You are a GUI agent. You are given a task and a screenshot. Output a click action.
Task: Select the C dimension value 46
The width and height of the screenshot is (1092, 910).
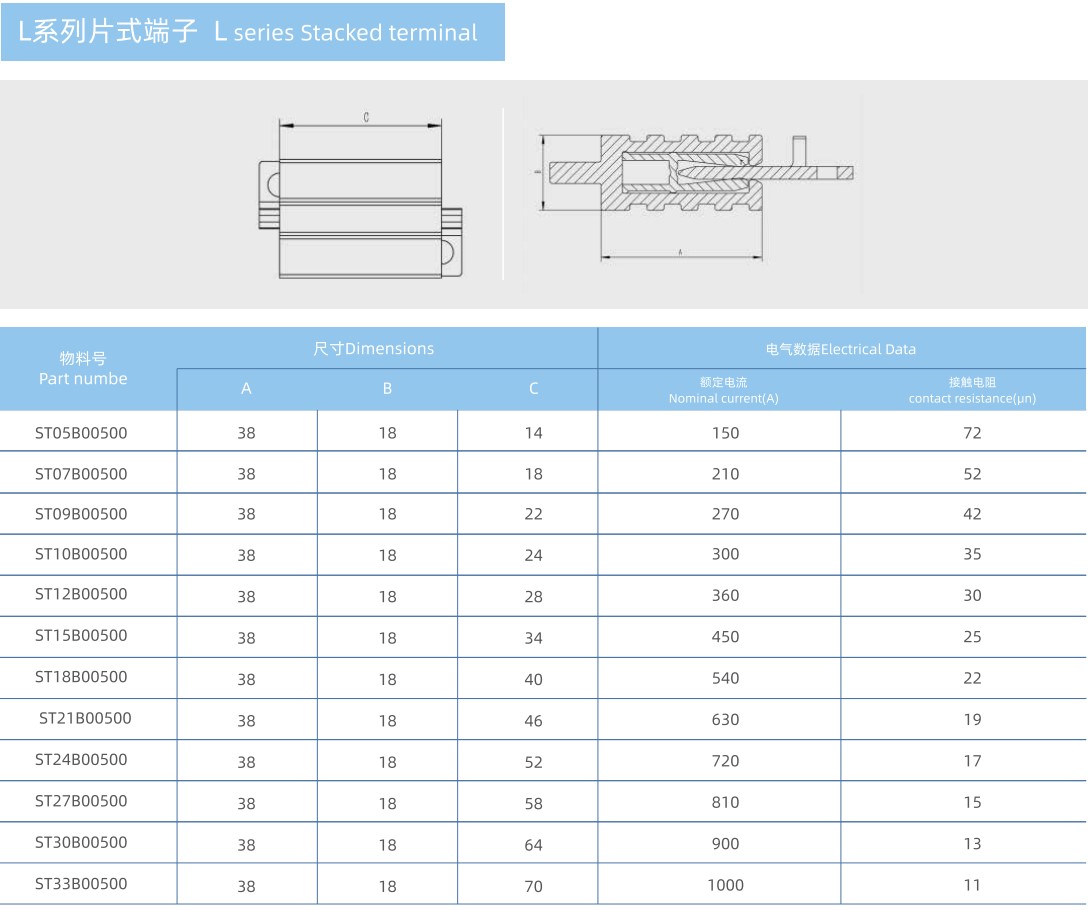tap(533, 720)
